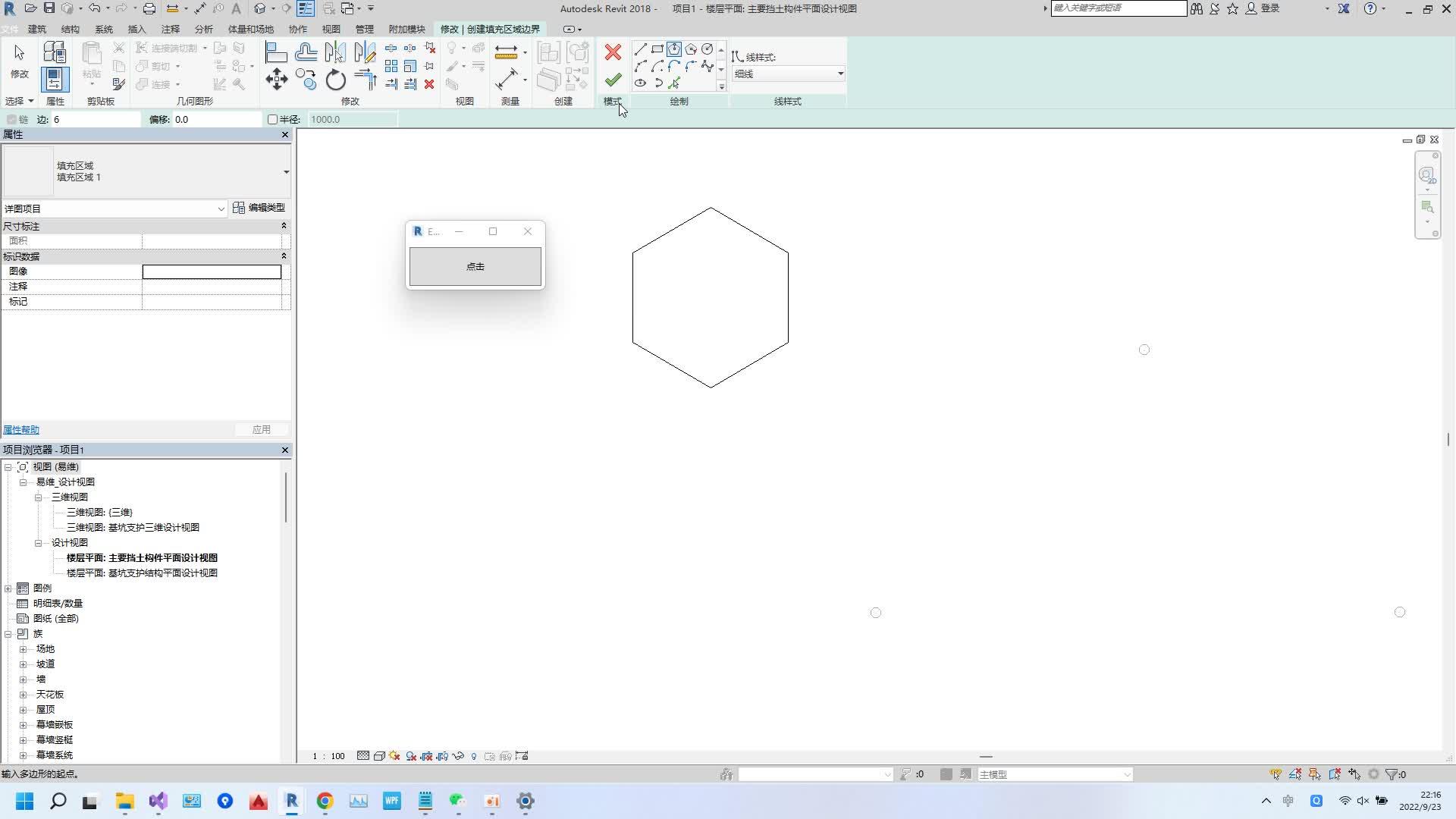Open Chrome from the Windows taskbar
The height and width of the screenshot is (819, 1456).
pyautogui.click(x=325, y=801)
